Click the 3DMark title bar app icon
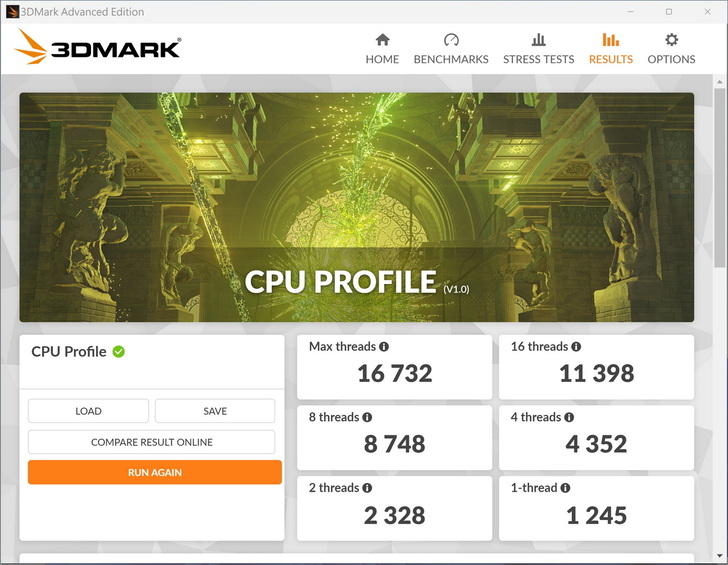 (12, 12)
